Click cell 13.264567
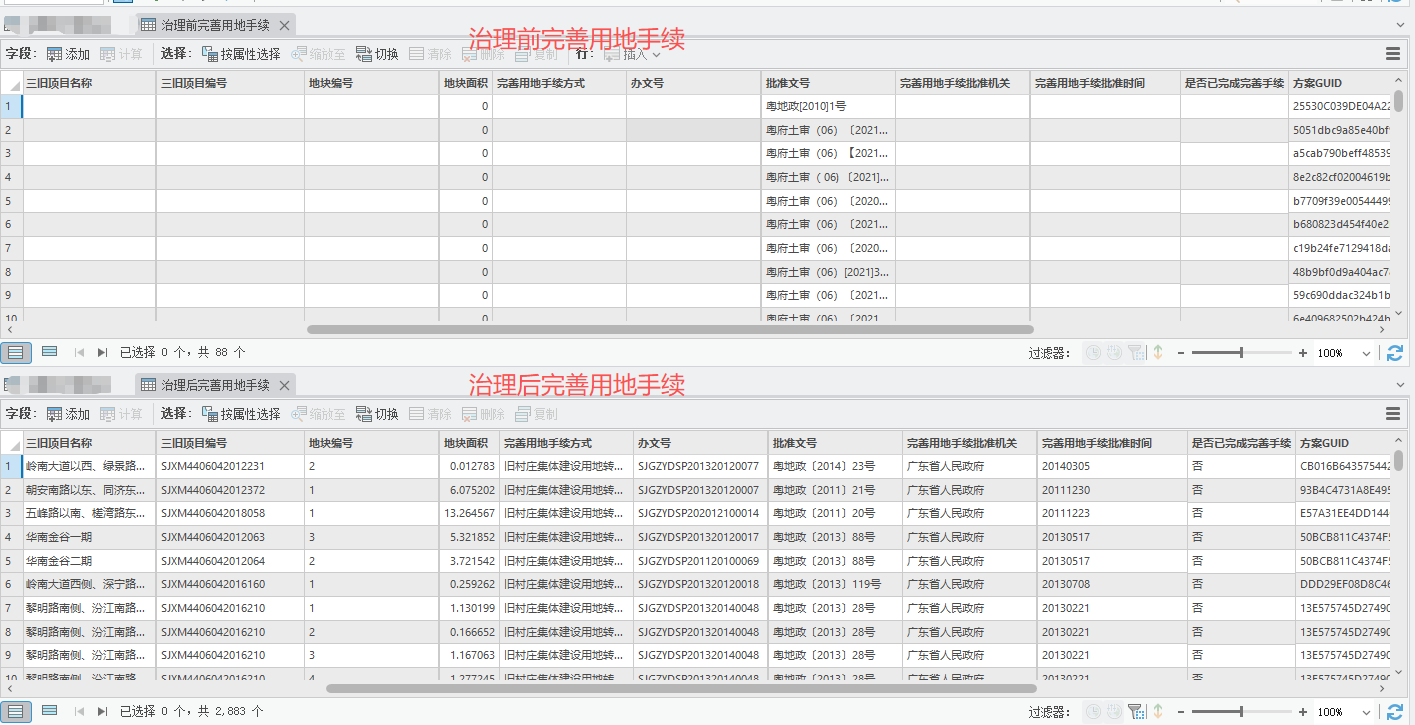 (468, 513)
